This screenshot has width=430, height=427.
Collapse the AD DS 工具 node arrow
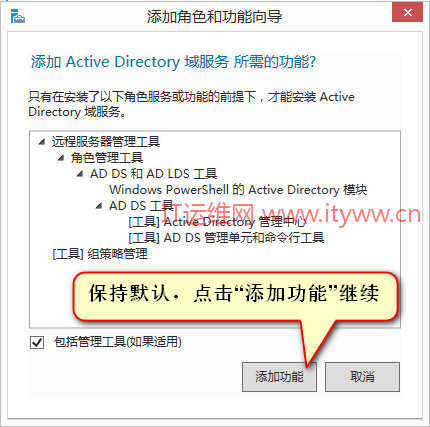(99, 206)
